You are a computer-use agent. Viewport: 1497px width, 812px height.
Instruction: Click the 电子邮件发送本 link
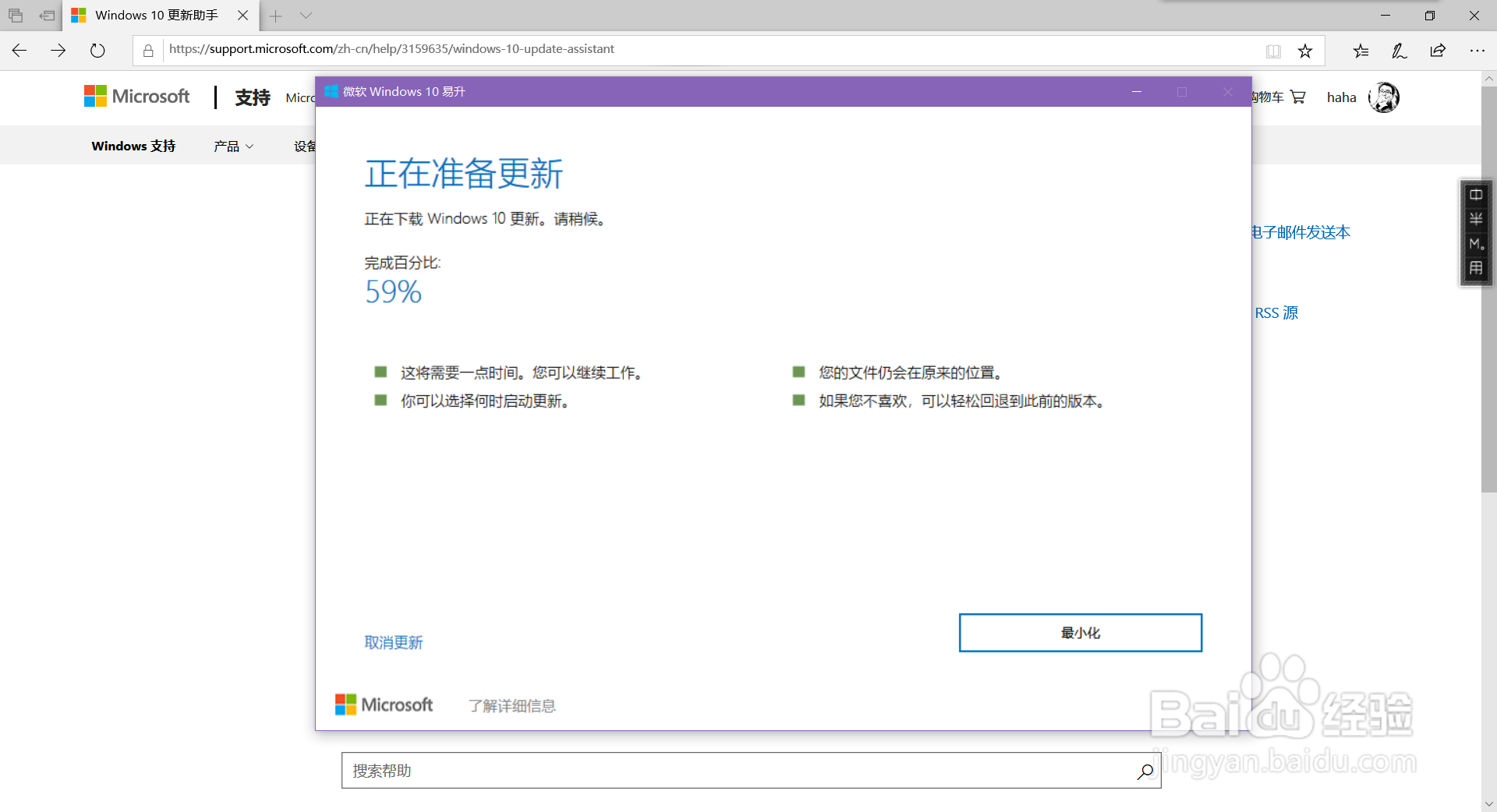pyautogui.click(x=1301, y=232)
